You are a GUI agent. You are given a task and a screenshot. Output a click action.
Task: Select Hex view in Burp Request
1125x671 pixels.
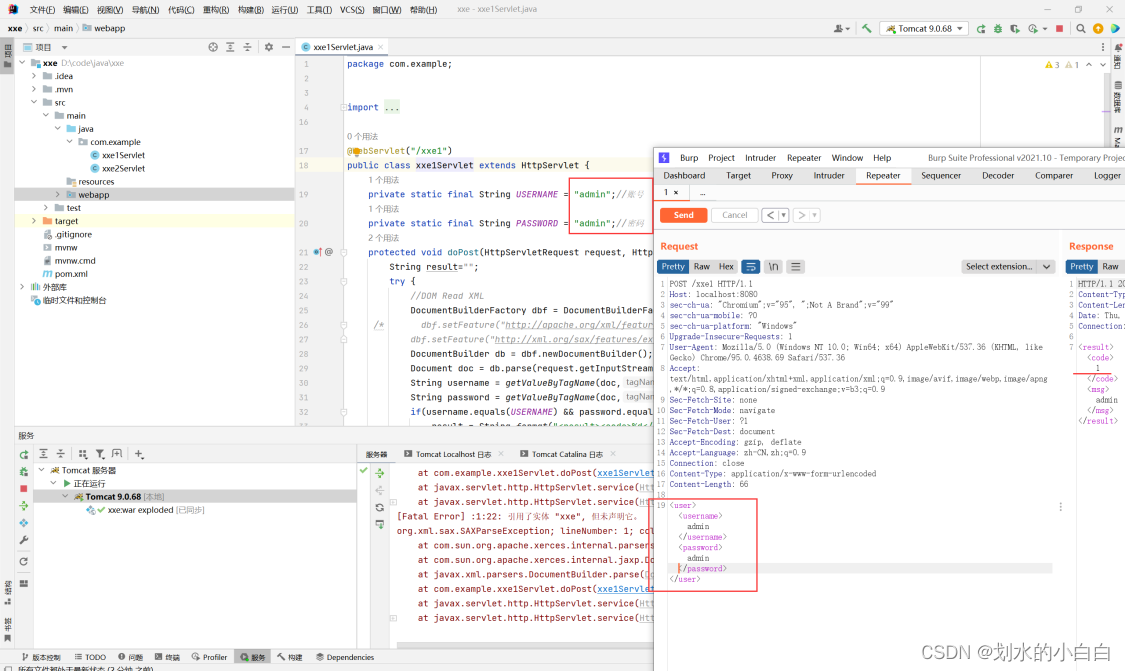pos(726,267)
